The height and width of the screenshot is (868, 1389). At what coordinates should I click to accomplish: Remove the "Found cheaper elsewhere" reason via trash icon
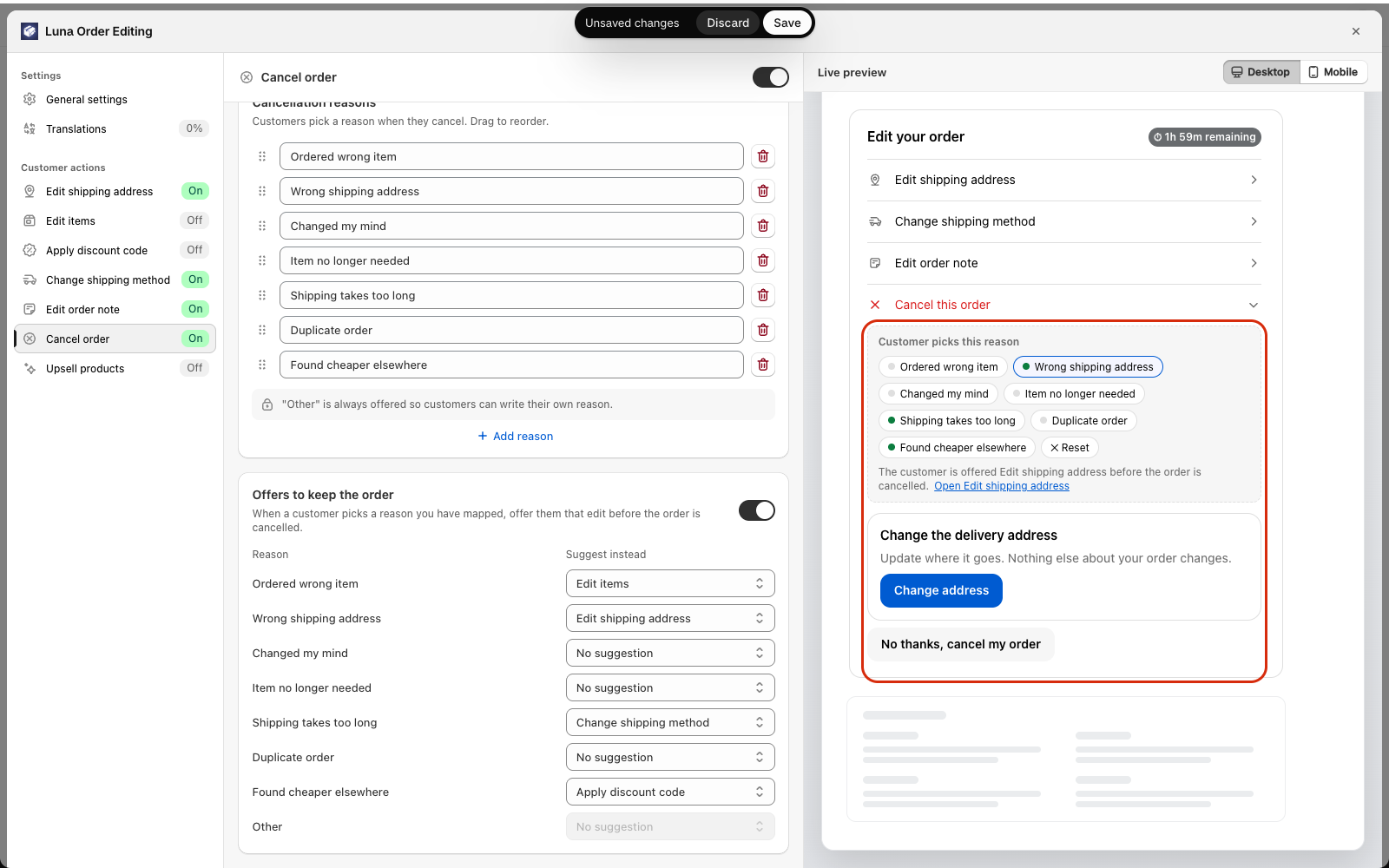(763, 365)
